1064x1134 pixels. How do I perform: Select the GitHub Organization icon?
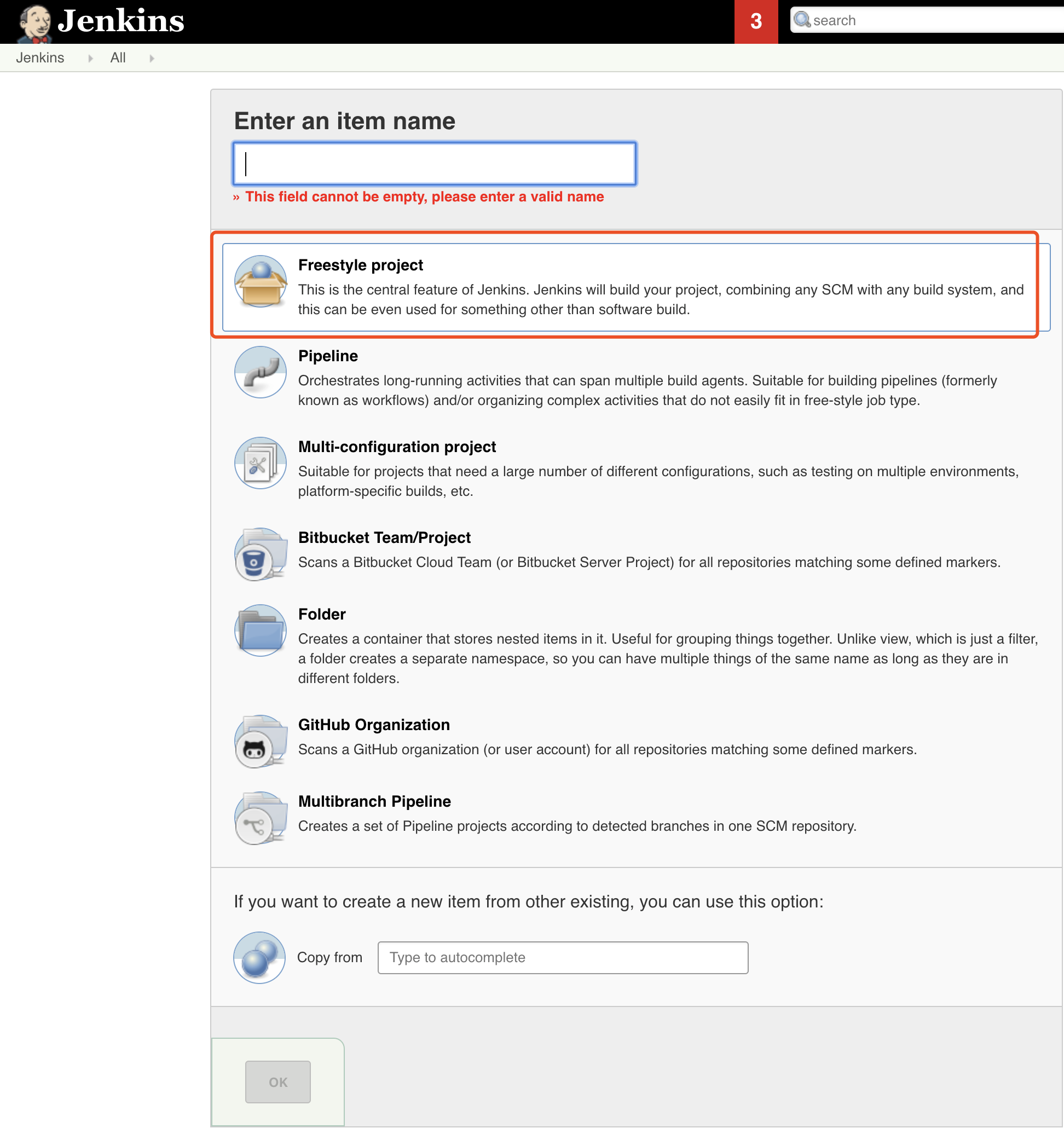pos(260,741)
